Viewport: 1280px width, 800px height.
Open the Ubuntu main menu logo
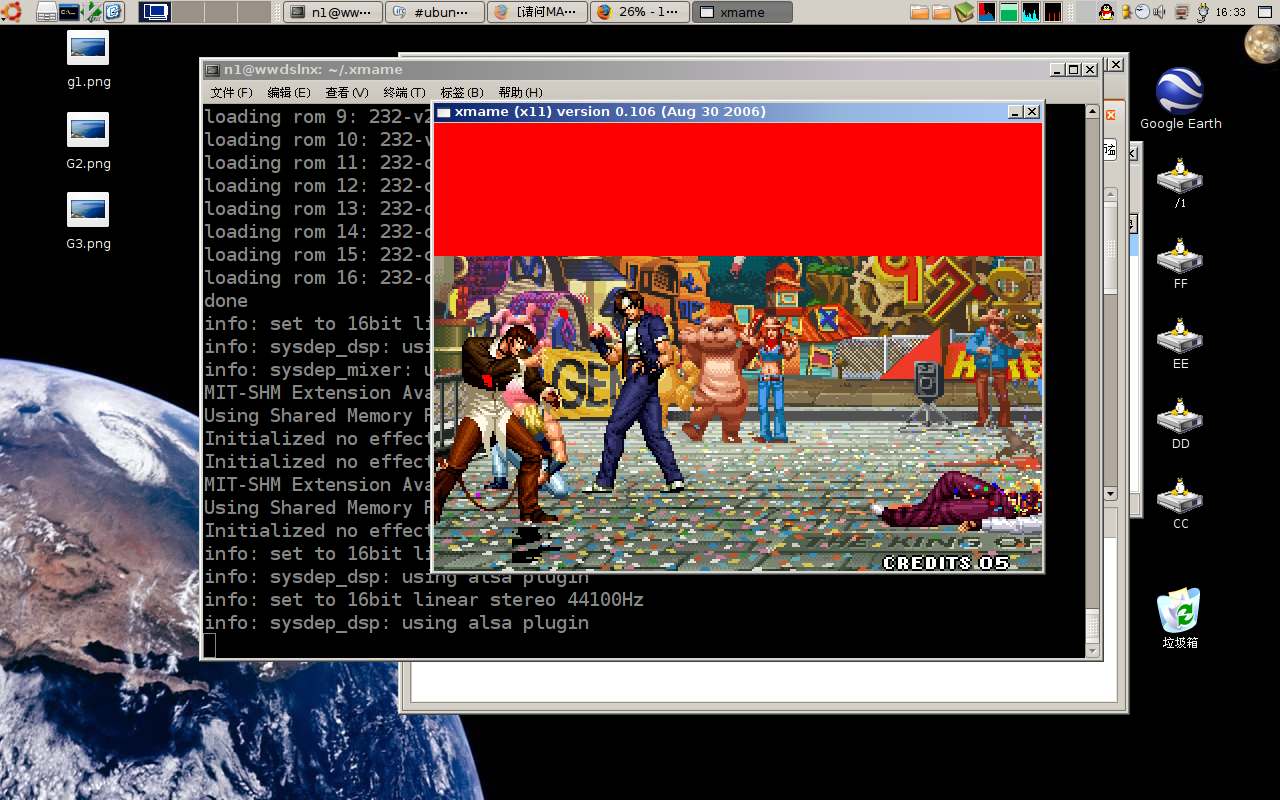10,12
